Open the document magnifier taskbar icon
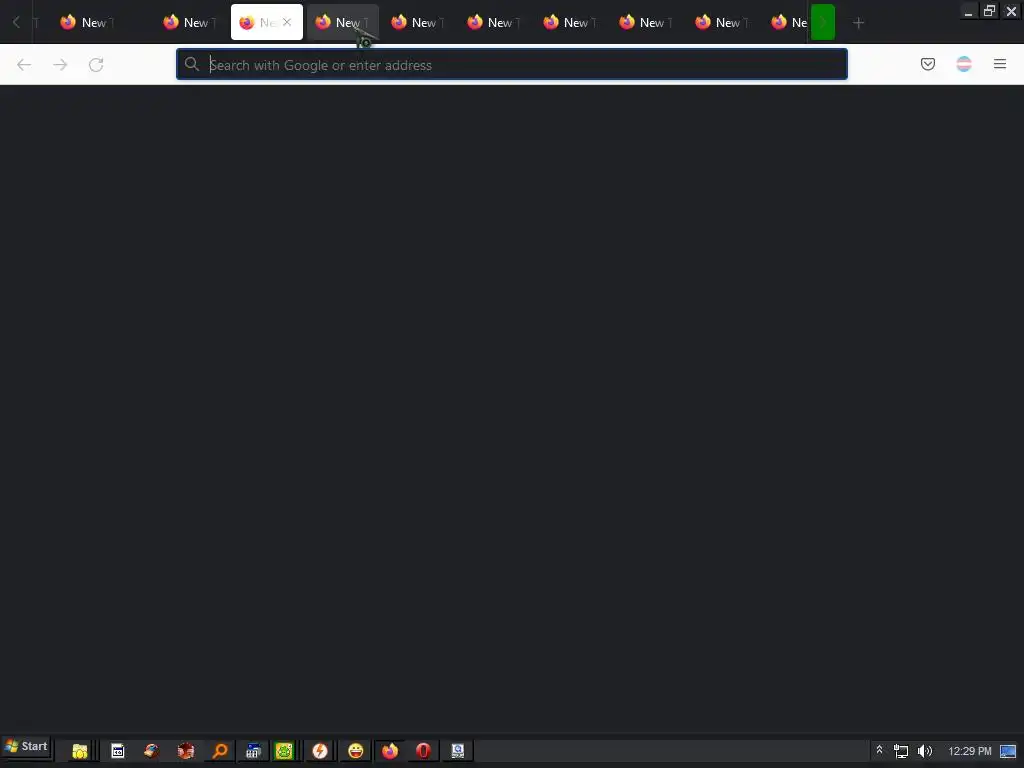Image resolution: width=1024 pixels, height=768 pixels. point(458,751)
